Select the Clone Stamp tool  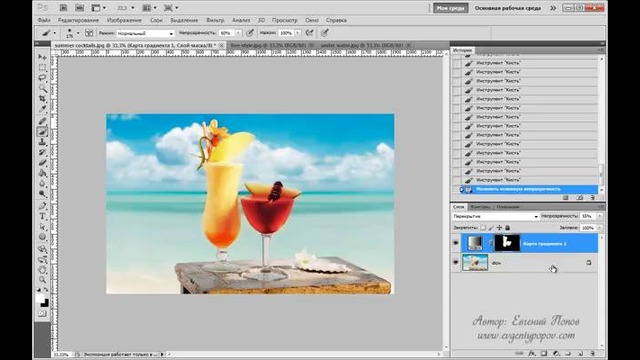coord(42,142)
